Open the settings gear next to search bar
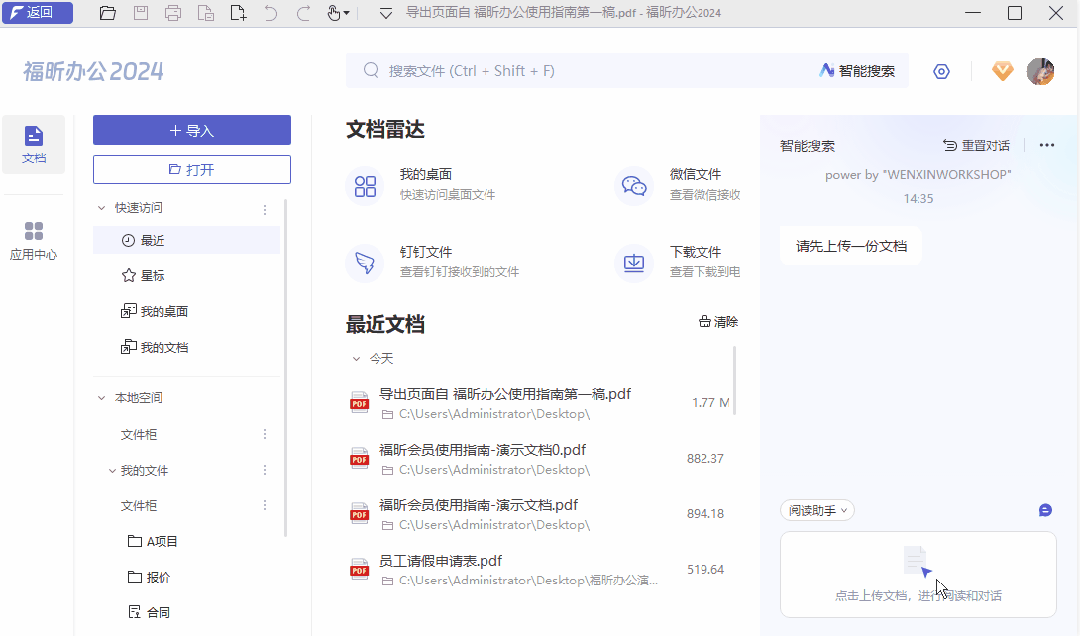 point(940,71)
